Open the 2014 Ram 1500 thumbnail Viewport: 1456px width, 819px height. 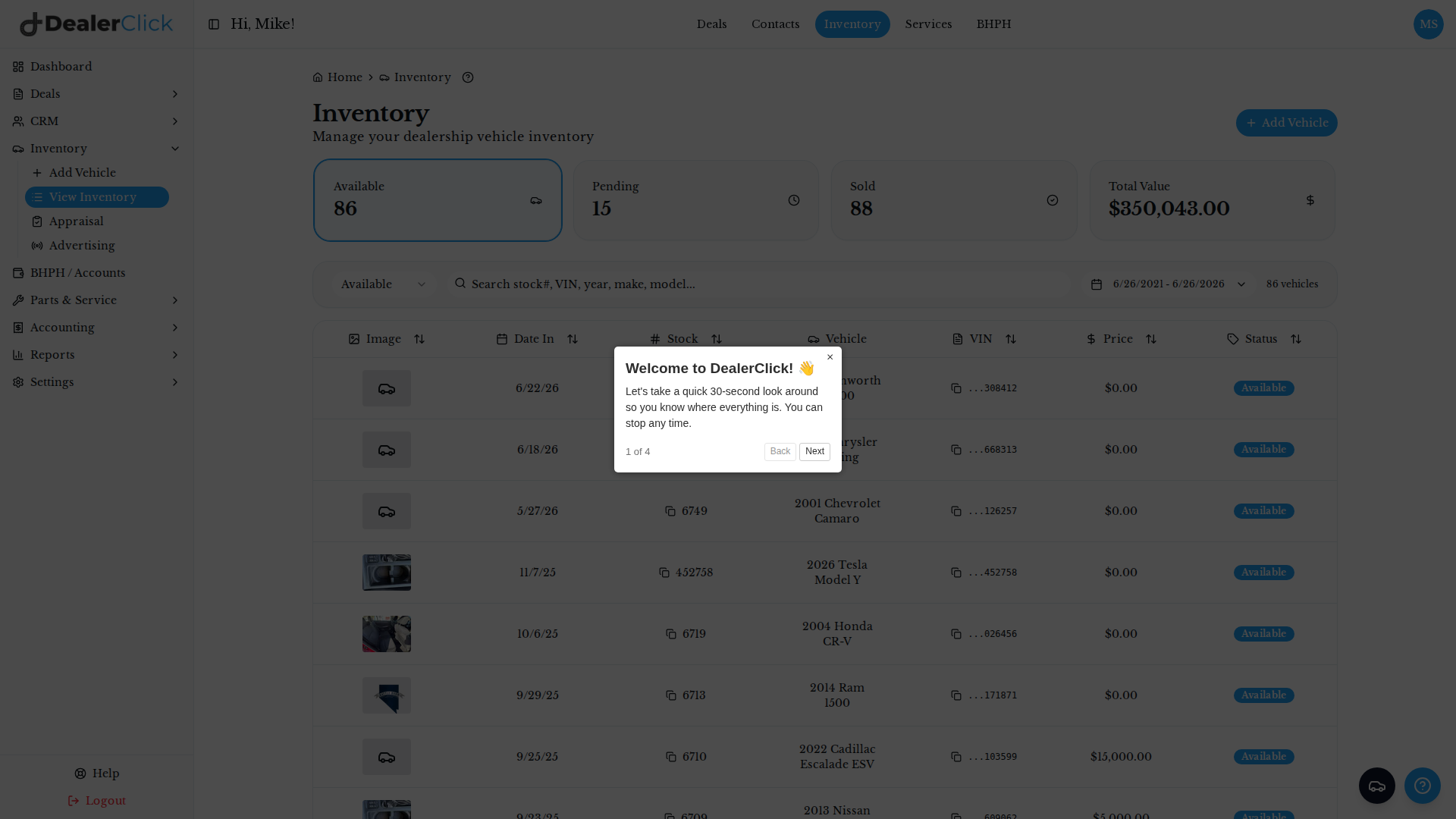pyautogui.click(x=387, y=695)
